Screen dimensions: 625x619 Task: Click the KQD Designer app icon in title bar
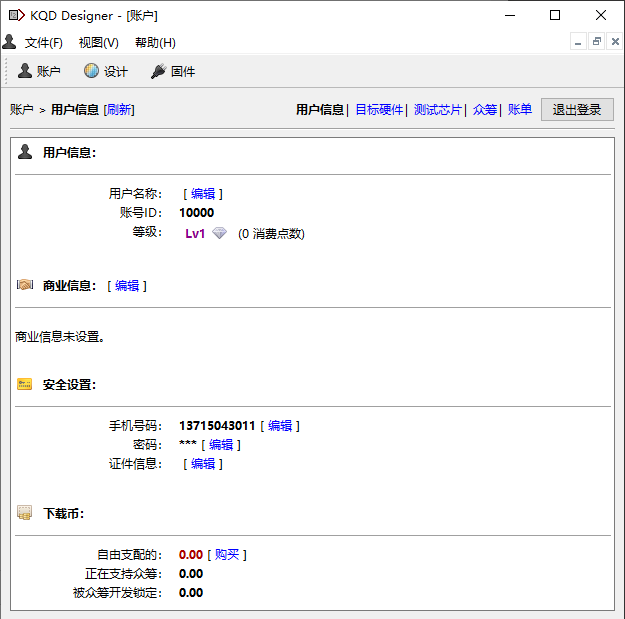[x=17, y=16]
